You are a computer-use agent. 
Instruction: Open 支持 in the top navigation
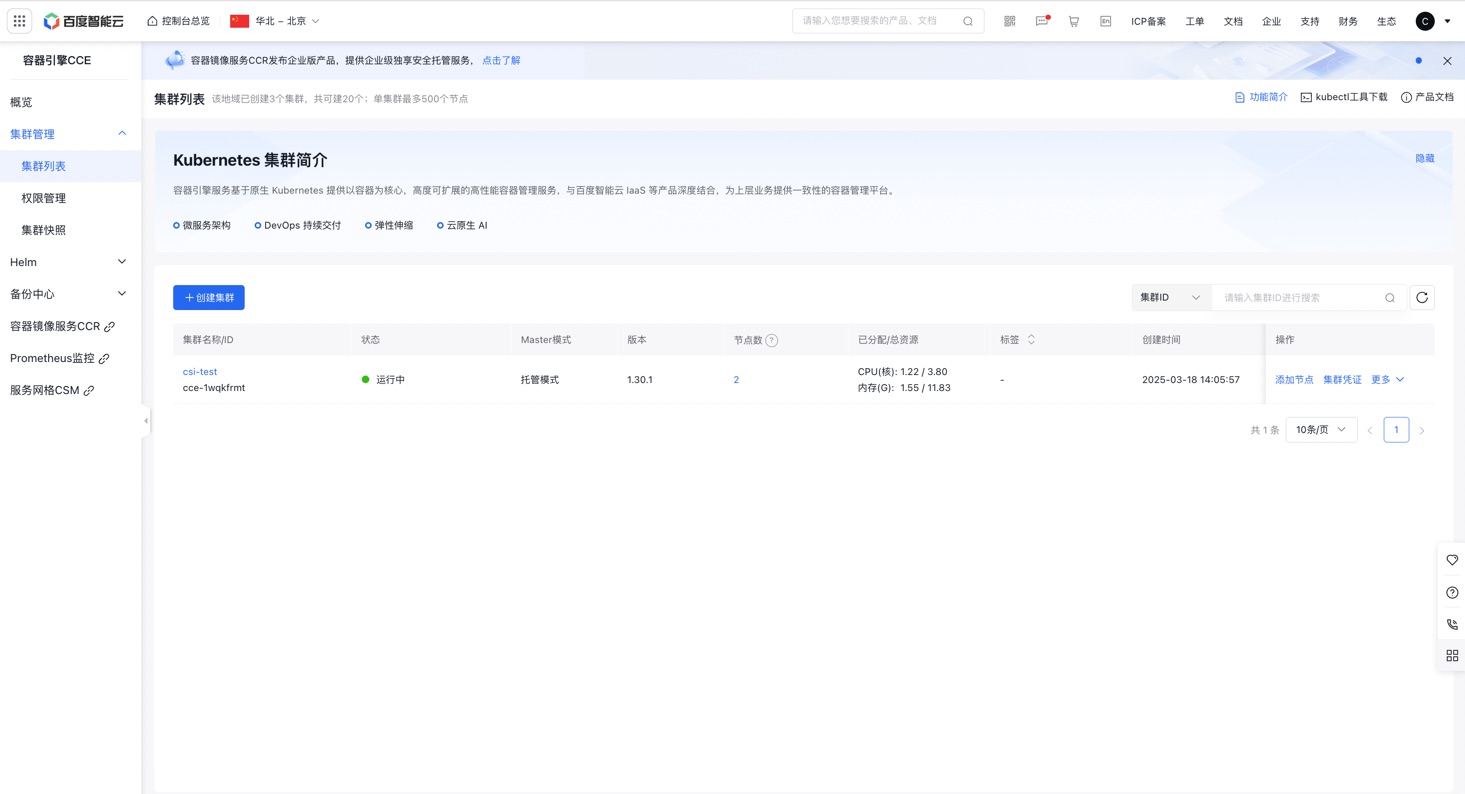(1310, 21)
